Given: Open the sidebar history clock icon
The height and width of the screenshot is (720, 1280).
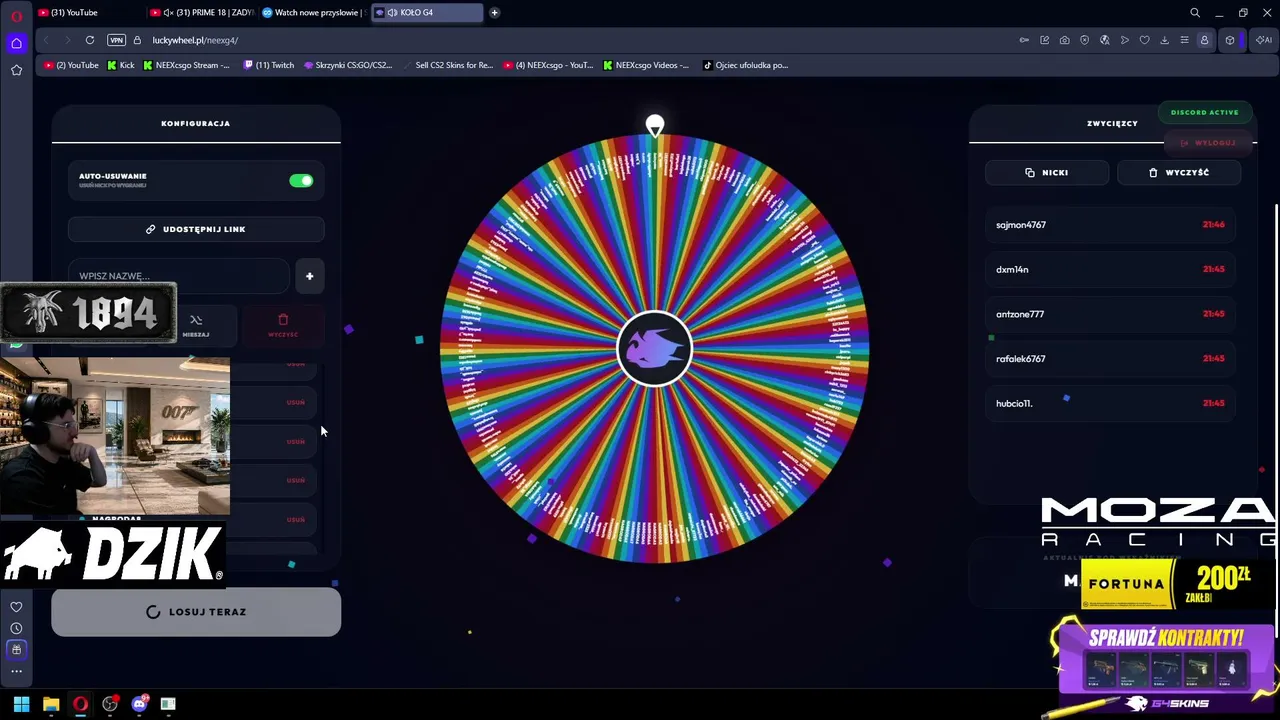Looking at the screenshot, I should [x=16, y=628].
